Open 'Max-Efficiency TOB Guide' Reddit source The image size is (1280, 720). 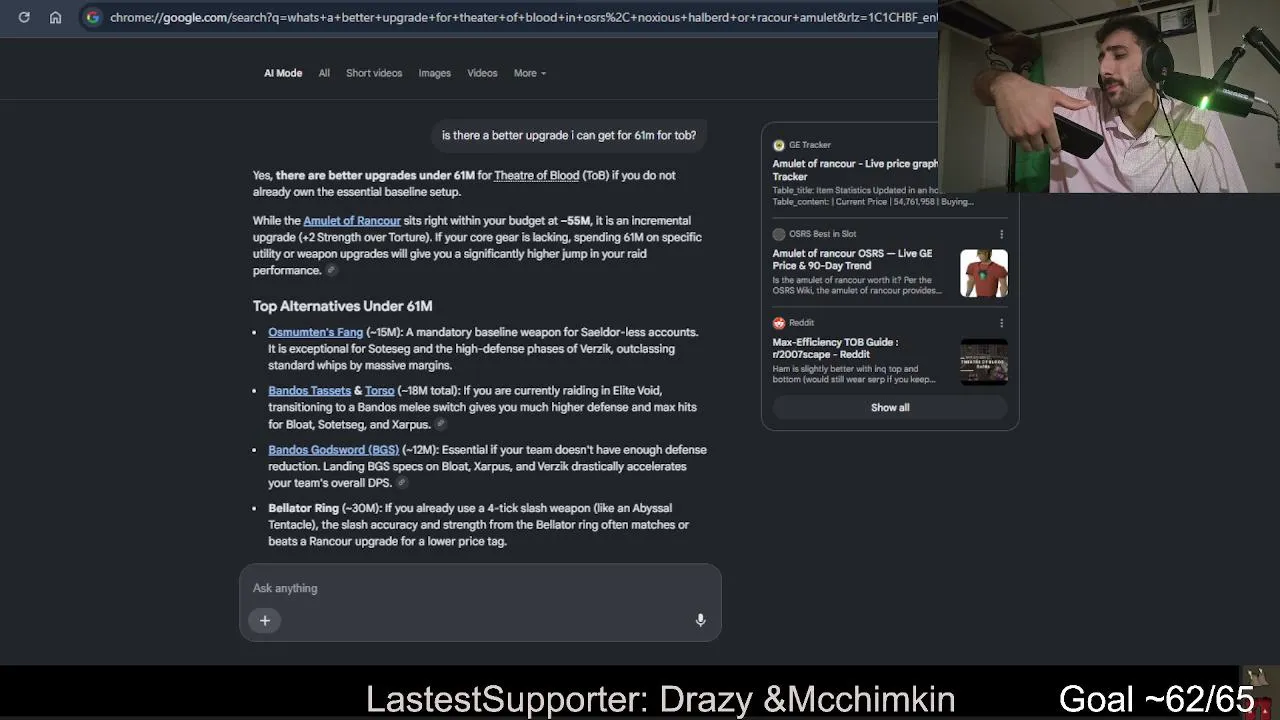[x=835, y=348]
